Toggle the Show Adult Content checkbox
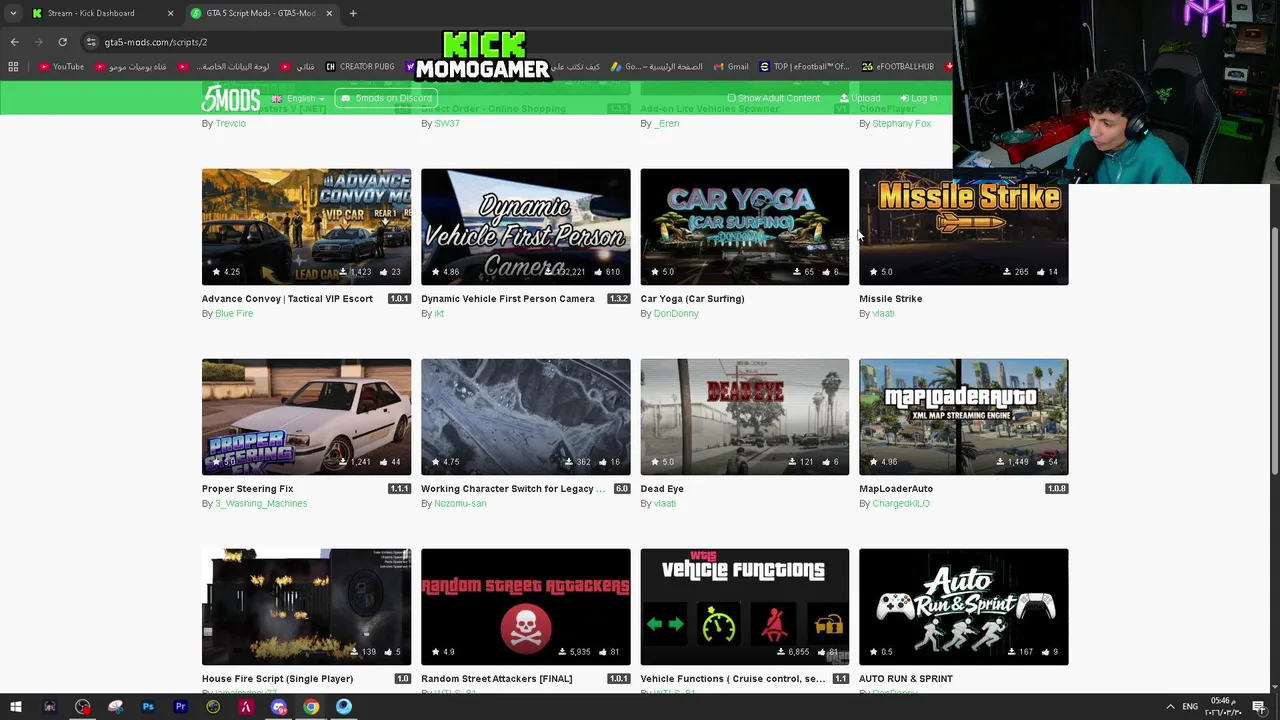The height and width of the screenshot is (720, 1280). [x=774, y=98]
